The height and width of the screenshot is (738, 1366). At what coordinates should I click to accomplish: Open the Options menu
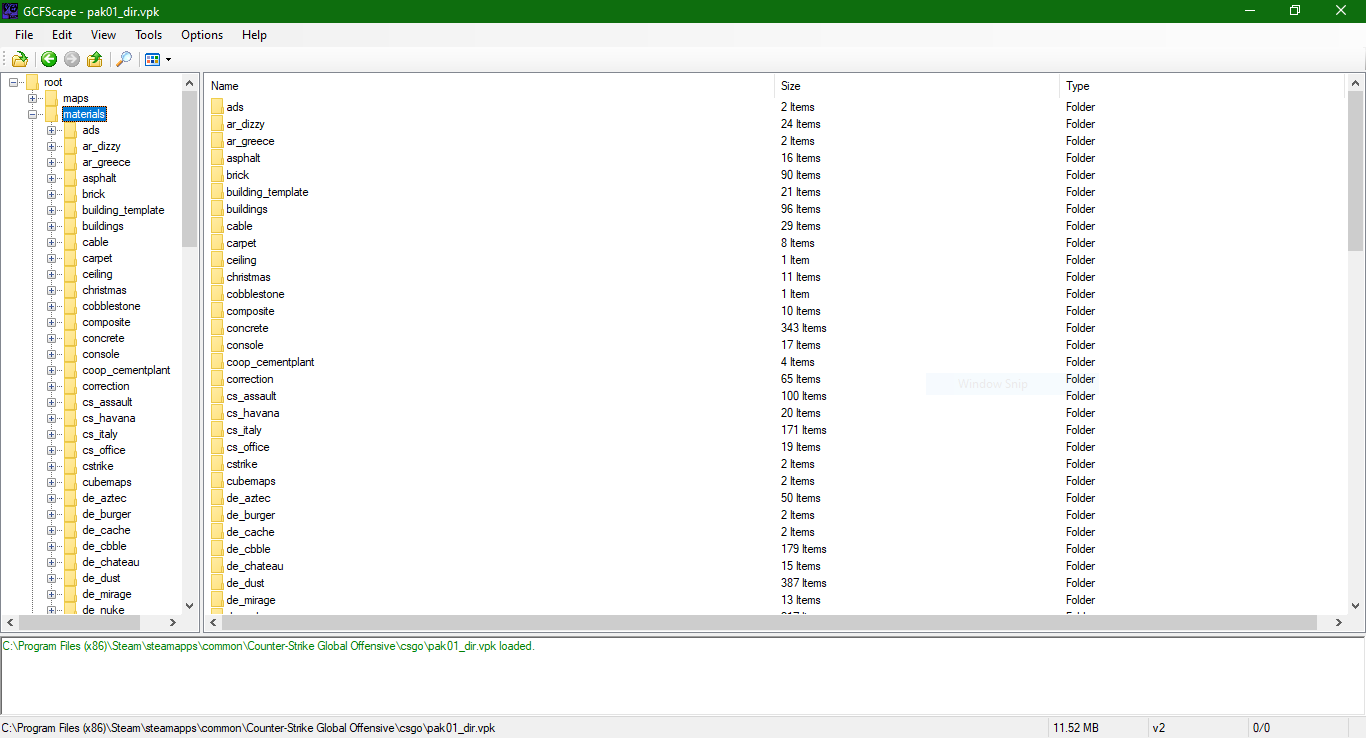202,35
